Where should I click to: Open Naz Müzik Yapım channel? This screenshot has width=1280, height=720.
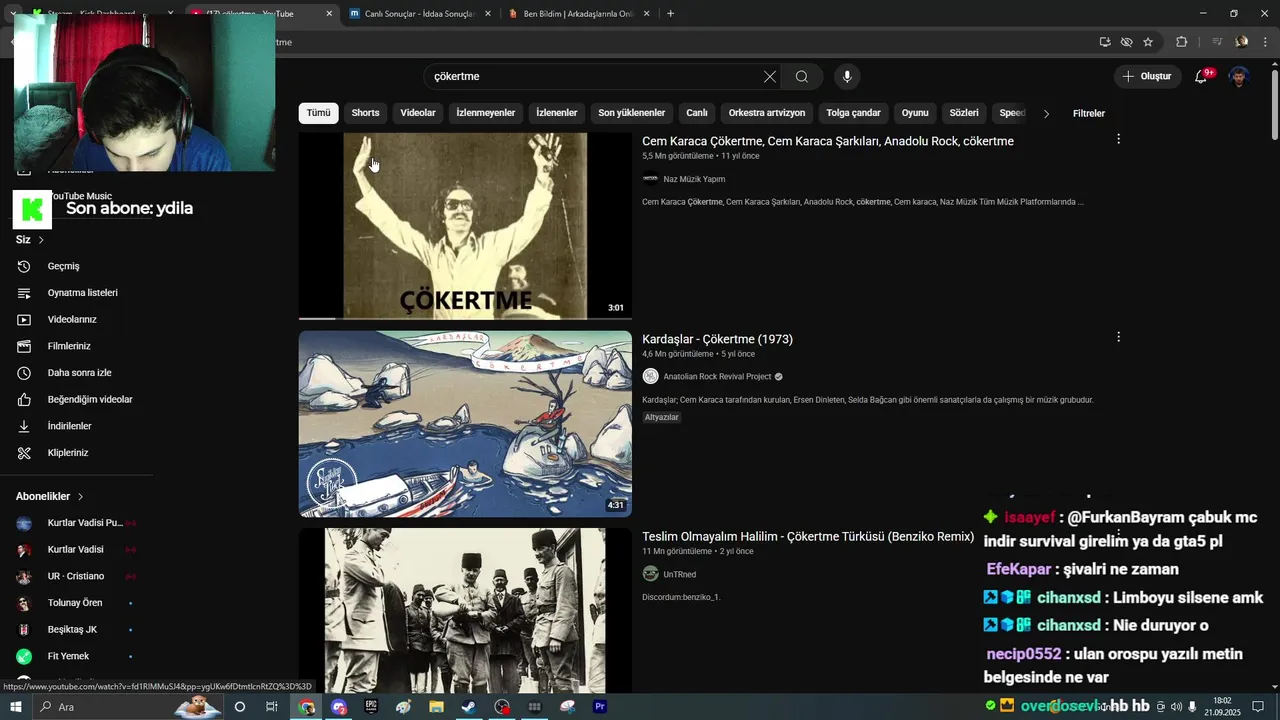[x=693, y=179]
